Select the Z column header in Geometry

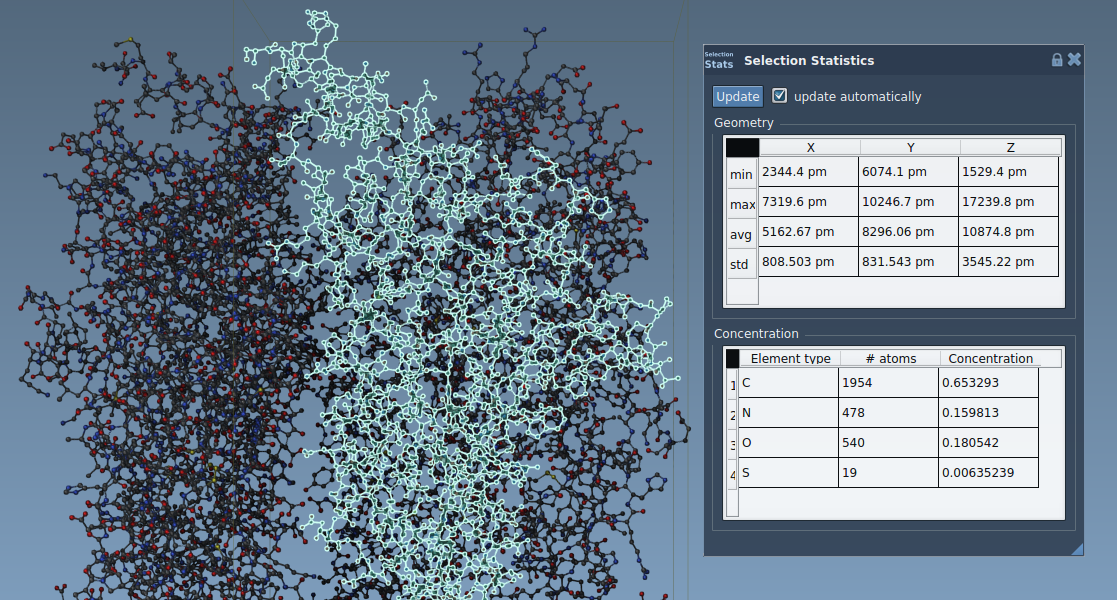click(1010, 147)
